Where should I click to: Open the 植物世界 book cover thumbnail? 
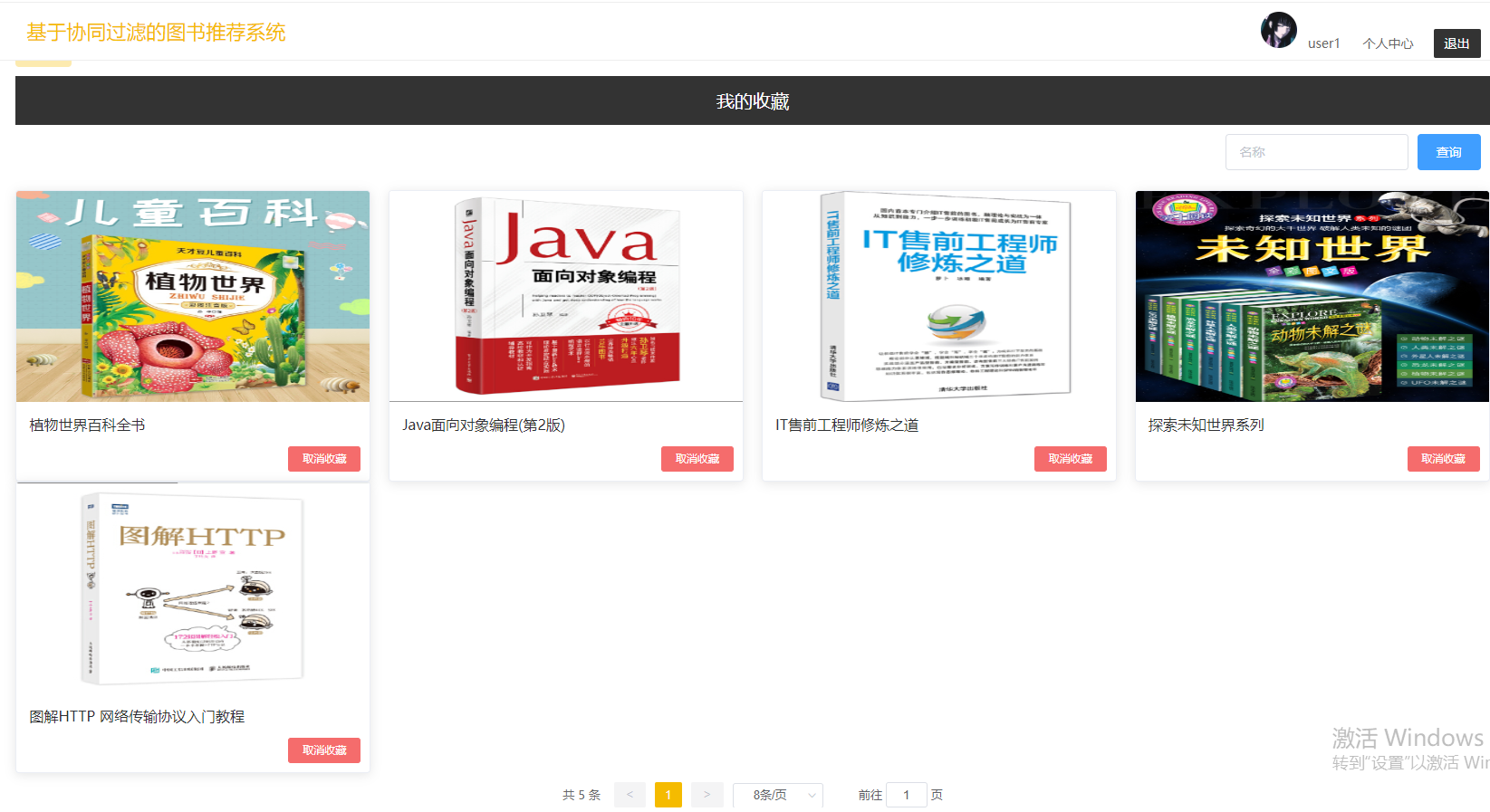click(x=193, y=296)
